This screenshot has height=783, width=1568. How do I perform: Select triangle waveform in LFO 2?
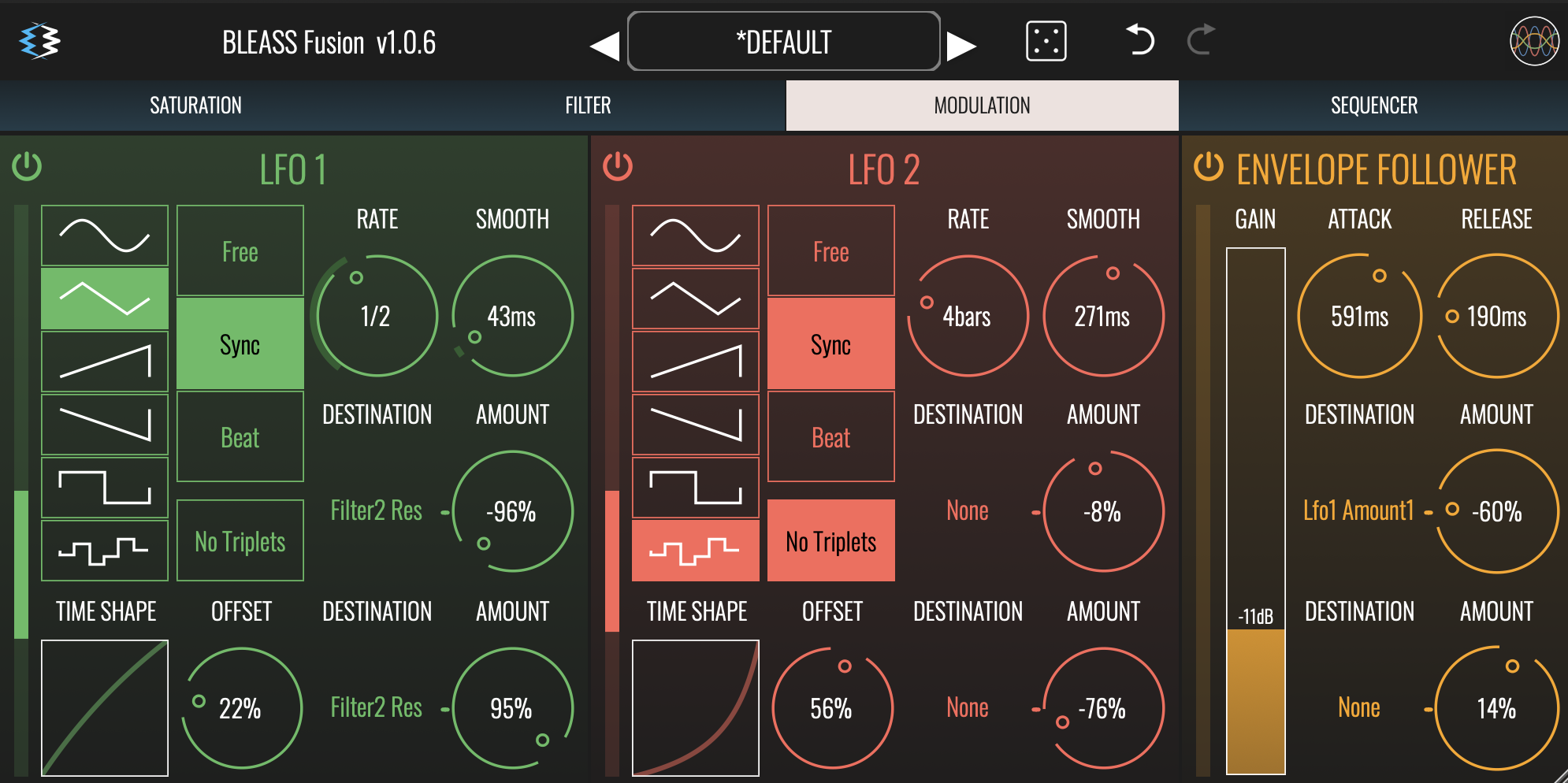tap(696, 299)
